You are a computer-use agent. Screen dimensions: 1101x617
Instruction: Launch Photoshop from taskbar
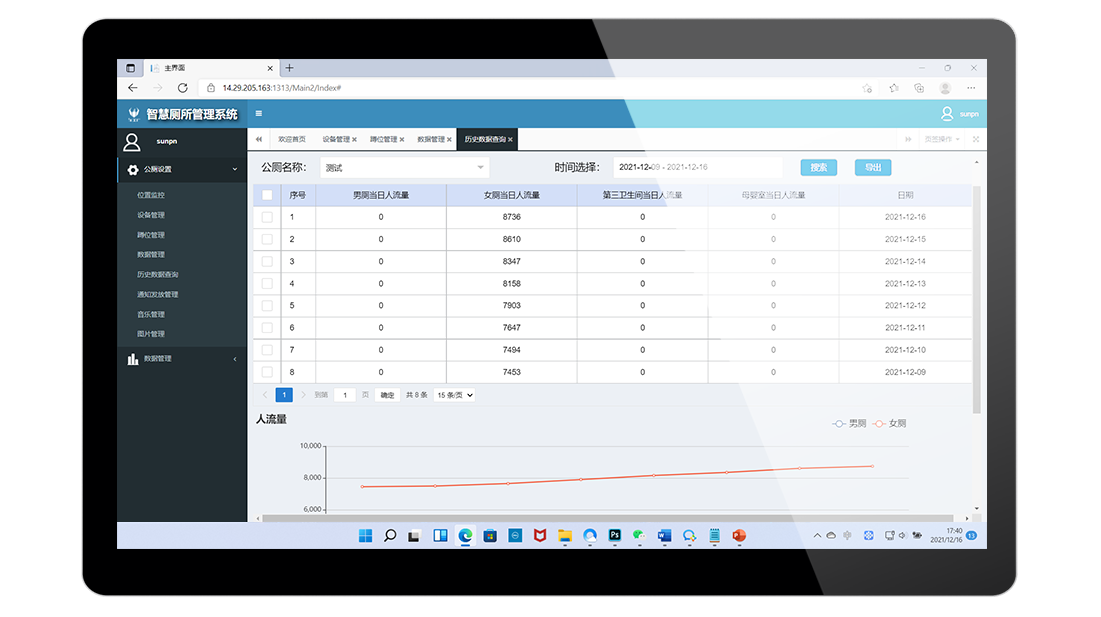pyautogui.click(x=614, y=536)
